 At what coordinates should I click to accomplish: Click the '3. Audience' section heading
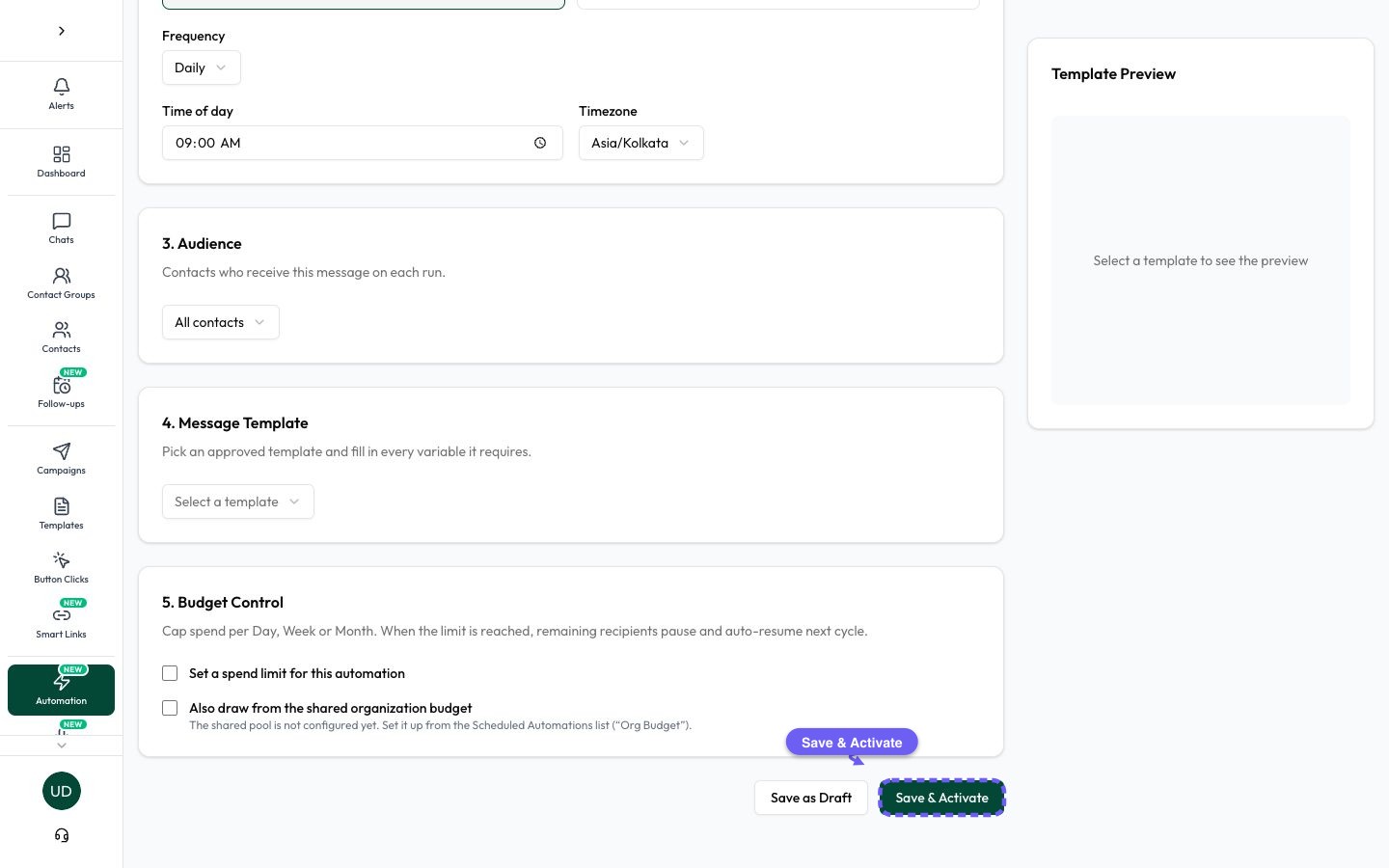202,244
